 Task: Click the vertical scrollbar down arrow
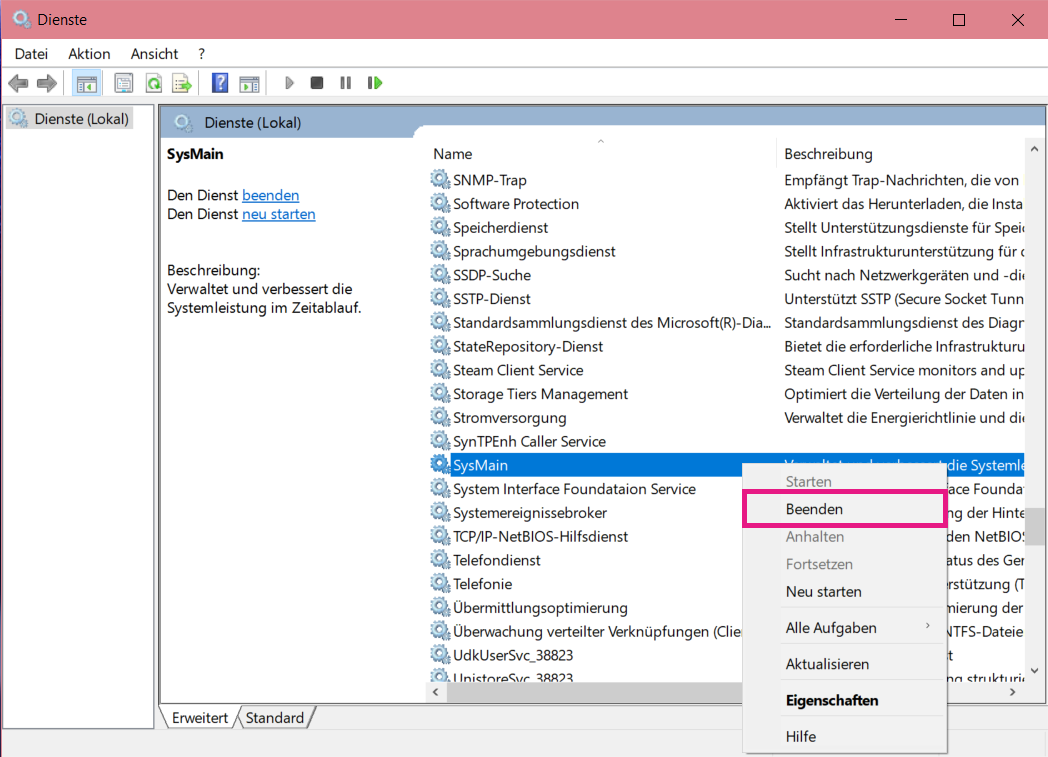(1035, 671)
